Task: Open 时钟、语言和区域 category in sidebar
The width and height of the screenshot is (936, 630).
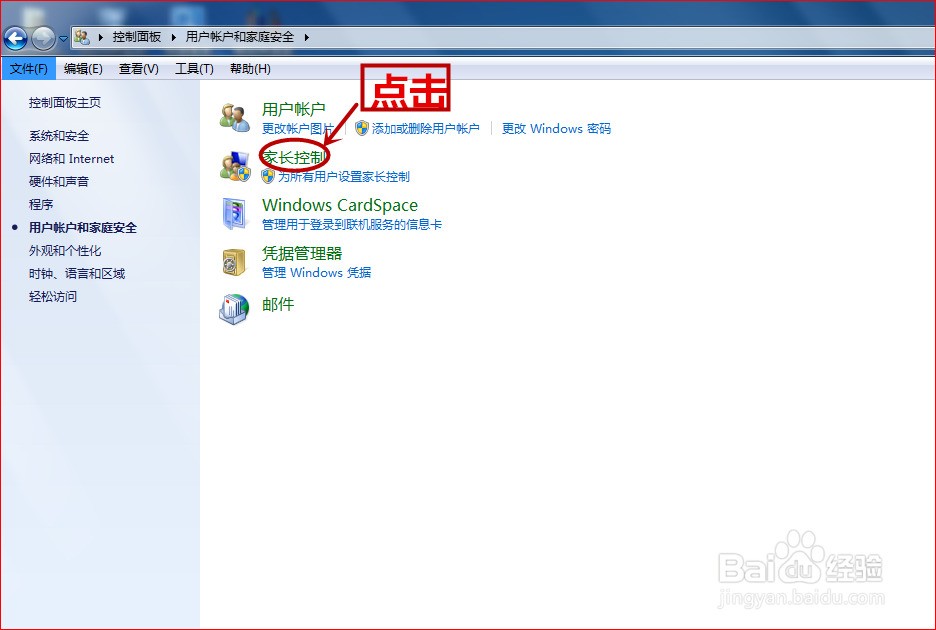Action: pos(76,273)
